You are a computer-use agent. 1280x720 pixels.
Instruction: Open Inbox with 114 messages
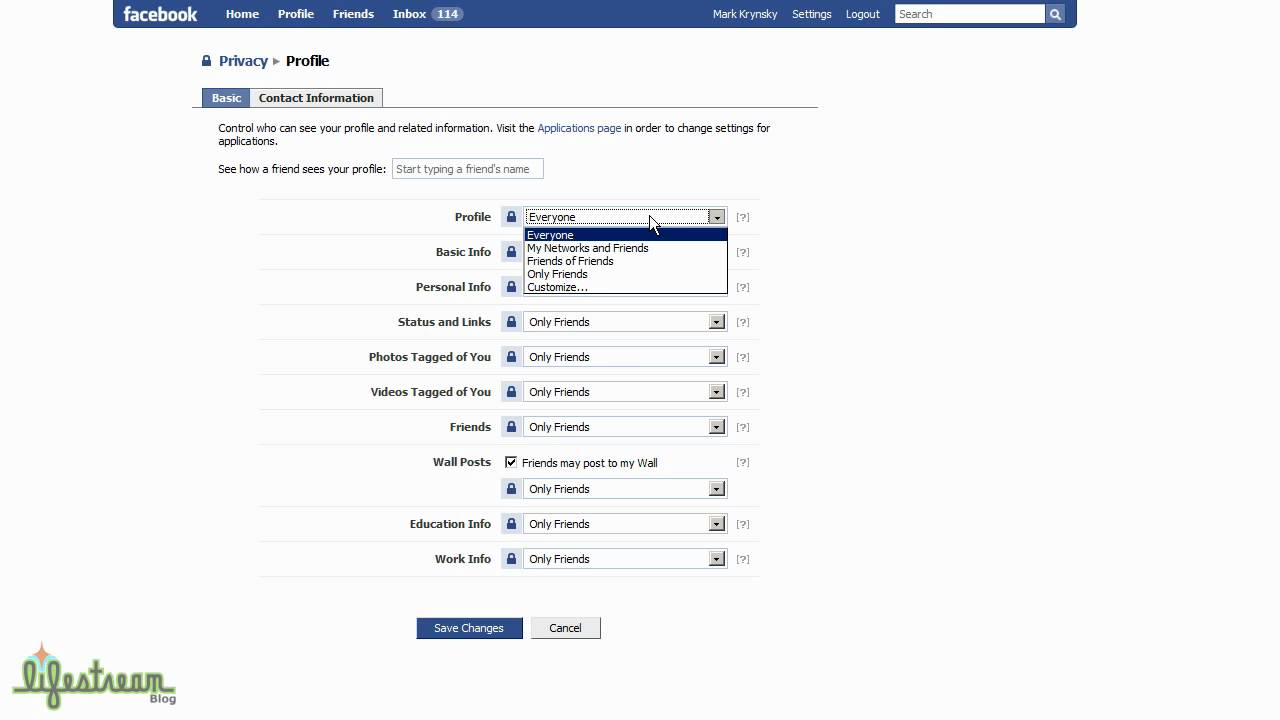[427, 14]
